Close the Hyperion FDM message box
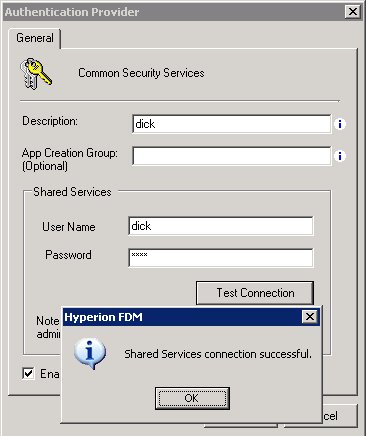Viewport: 366px width, 436px height. [310, 317]
